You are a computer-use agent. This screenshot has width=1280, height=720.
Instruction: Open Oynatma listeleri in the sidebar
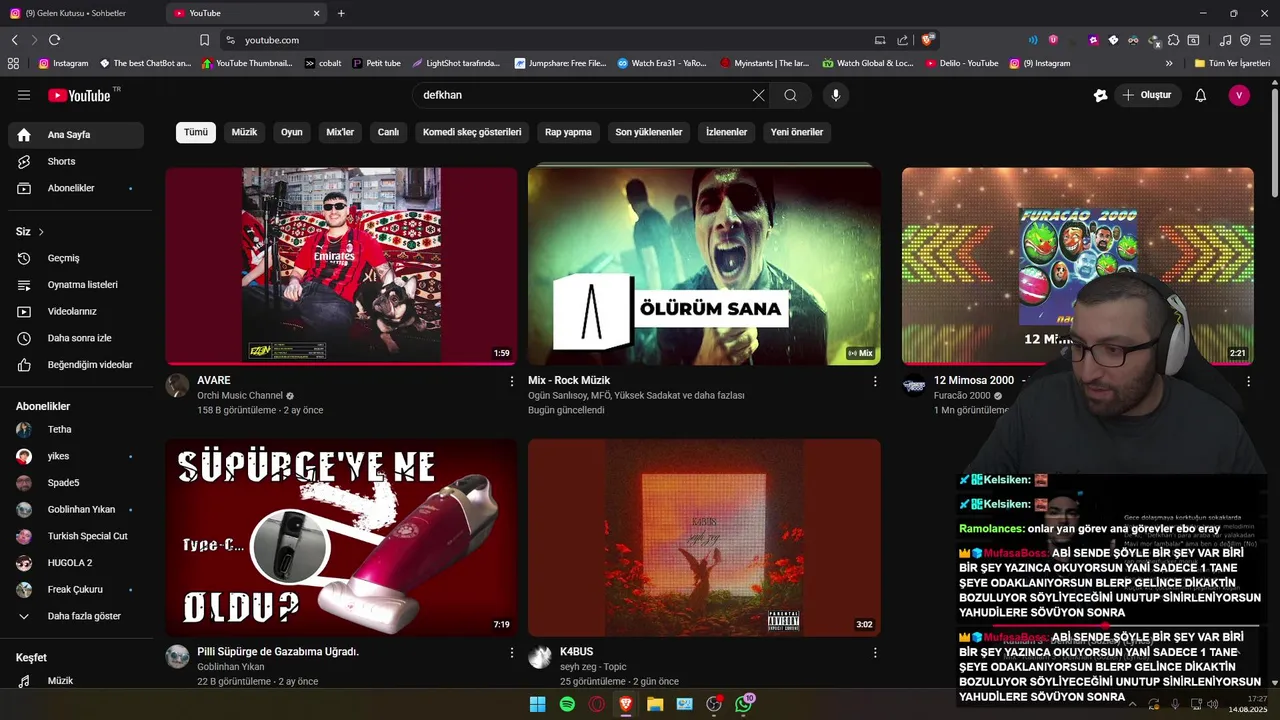pyautogui.click(x=76, y=285)
